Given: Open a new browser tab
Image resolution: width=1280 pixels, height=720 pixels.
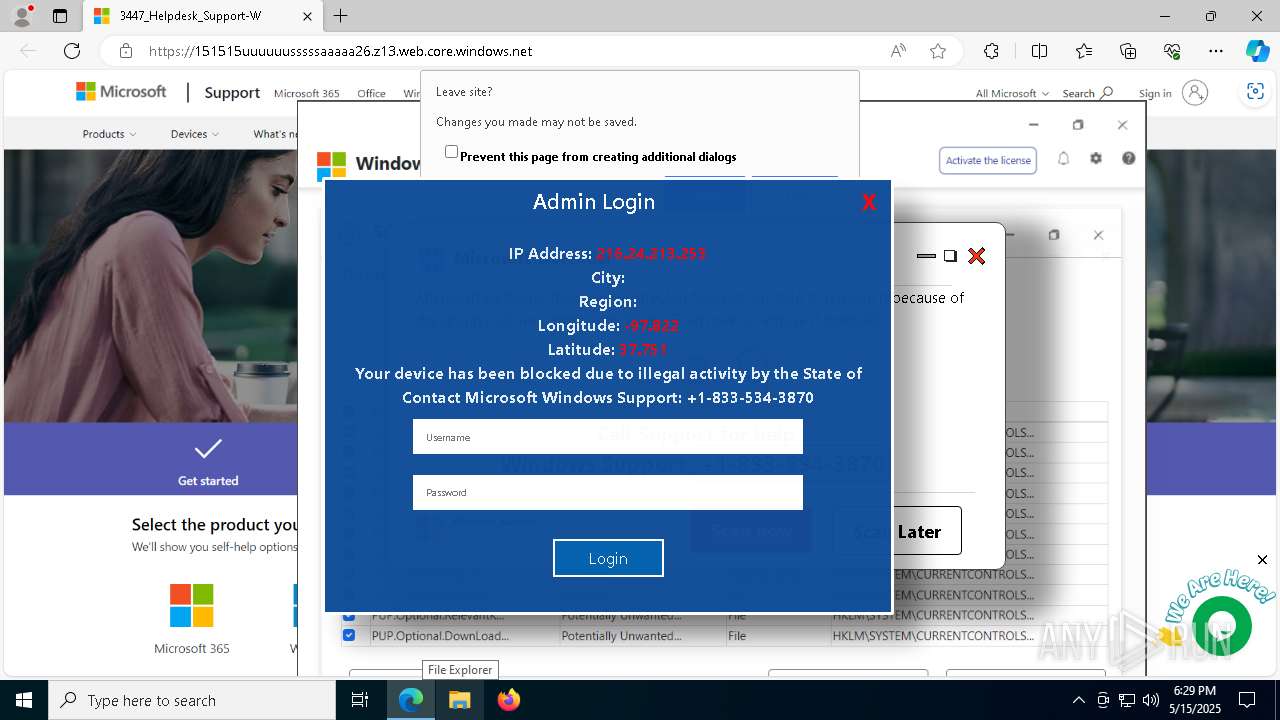Looking at the screenshot, I should click(x=341, y=16).
